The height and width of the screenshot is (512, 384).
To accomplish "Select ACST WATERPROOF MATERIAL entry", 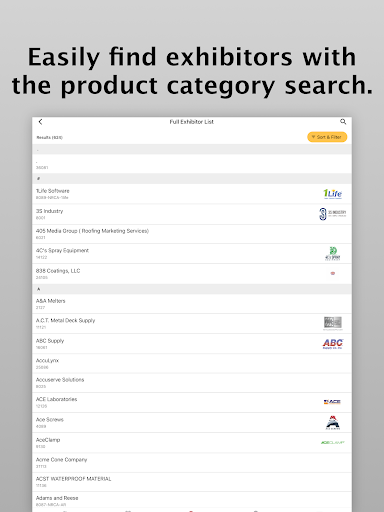I will tap(192, 482).
